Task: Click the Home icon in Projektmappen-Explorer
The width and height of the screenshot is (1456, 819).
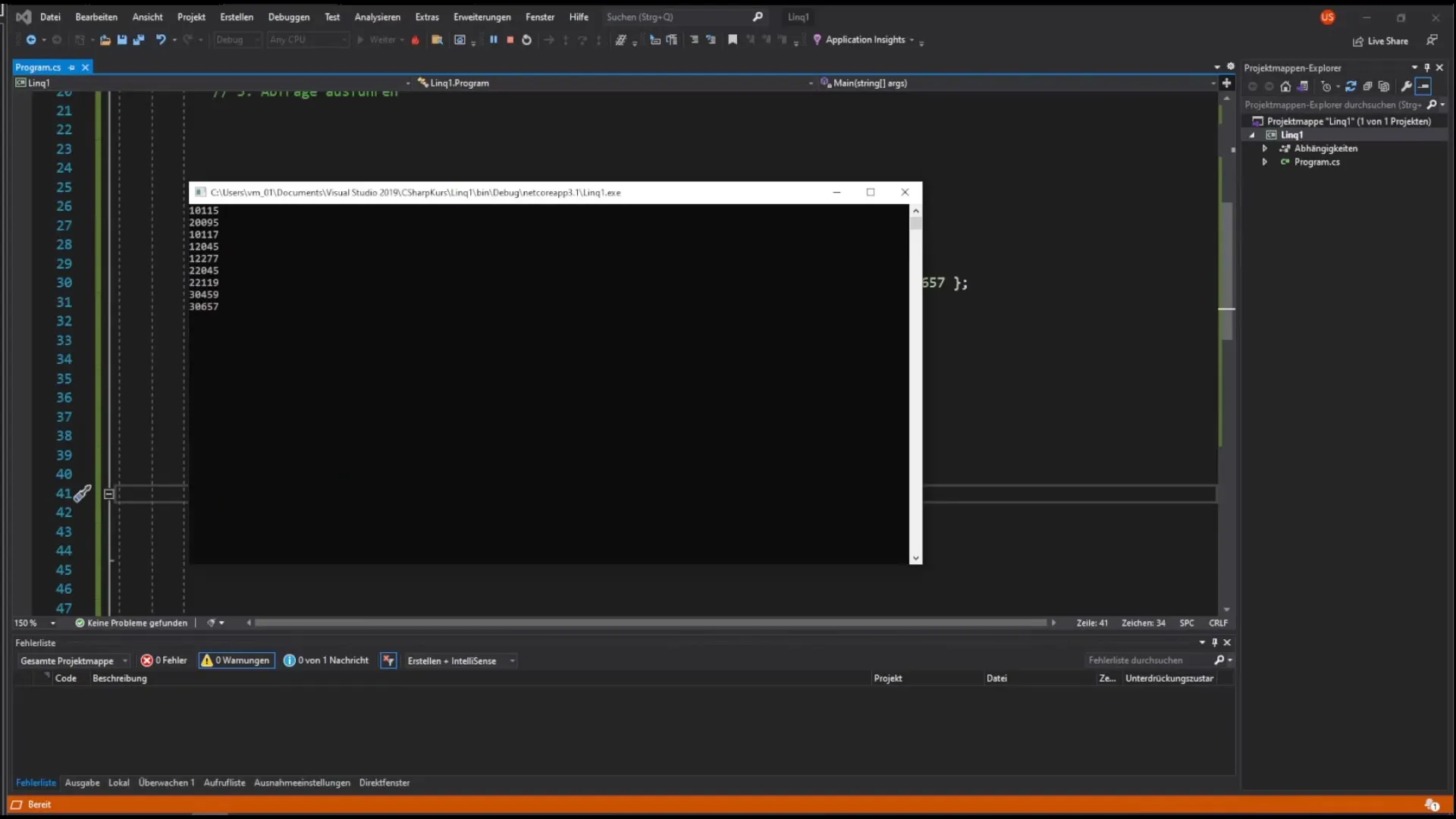Action: 1285,86
